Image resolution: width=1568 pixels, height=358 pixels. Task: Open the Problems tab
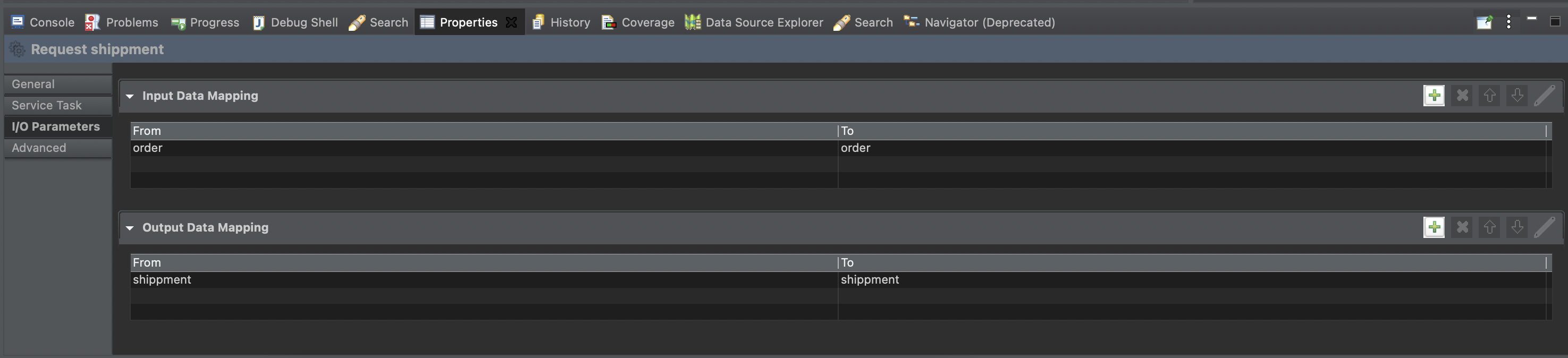(122, 22)
